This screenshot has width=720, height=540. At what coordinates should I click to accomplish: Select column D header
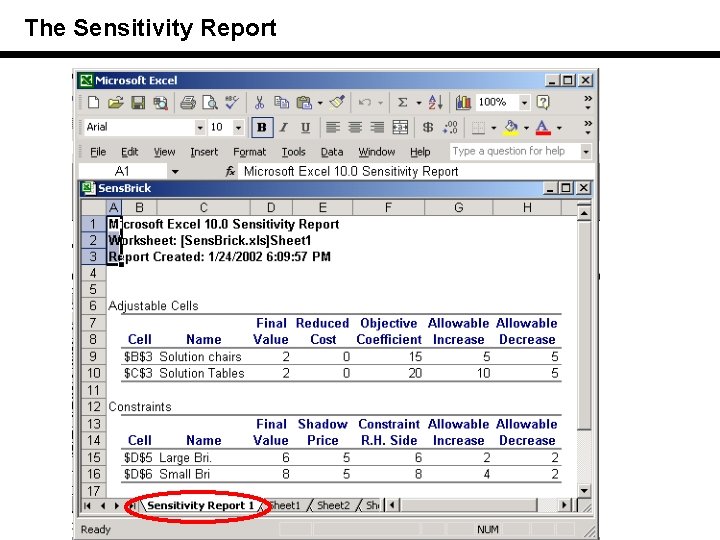pyautogui.click(x=271, y=208)
